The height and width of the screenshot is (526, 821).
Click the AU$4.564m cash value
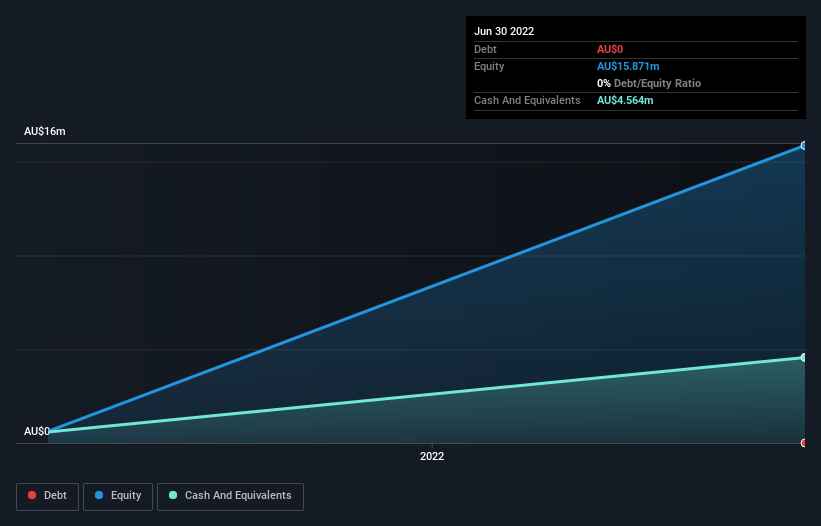pos(625,100)
